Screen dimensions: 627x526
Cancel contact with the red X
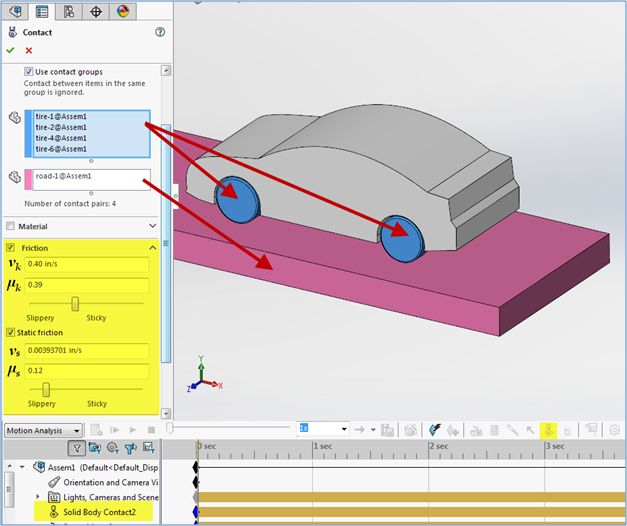(x=28, y=50)
